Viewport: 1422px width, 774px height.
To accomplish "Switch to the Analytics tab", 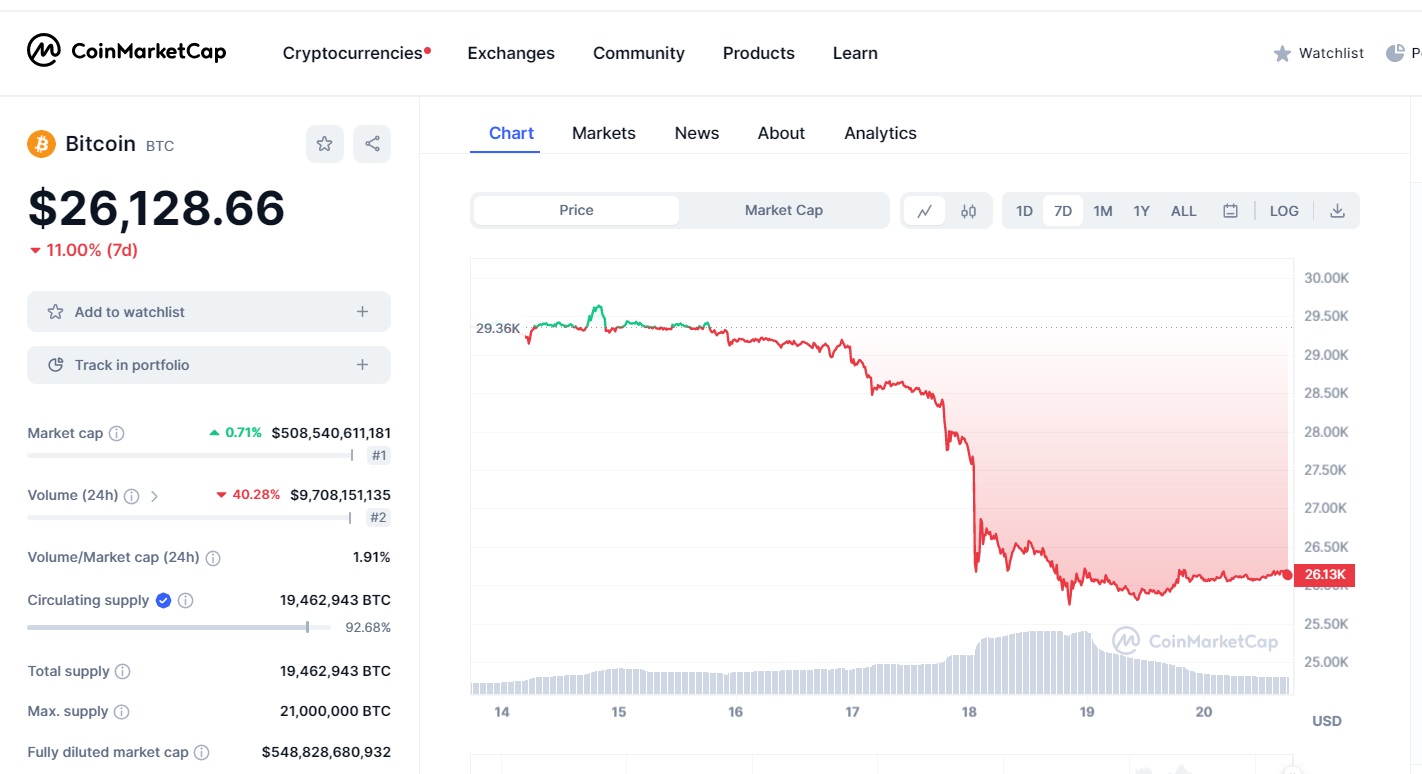I will 880,133.
